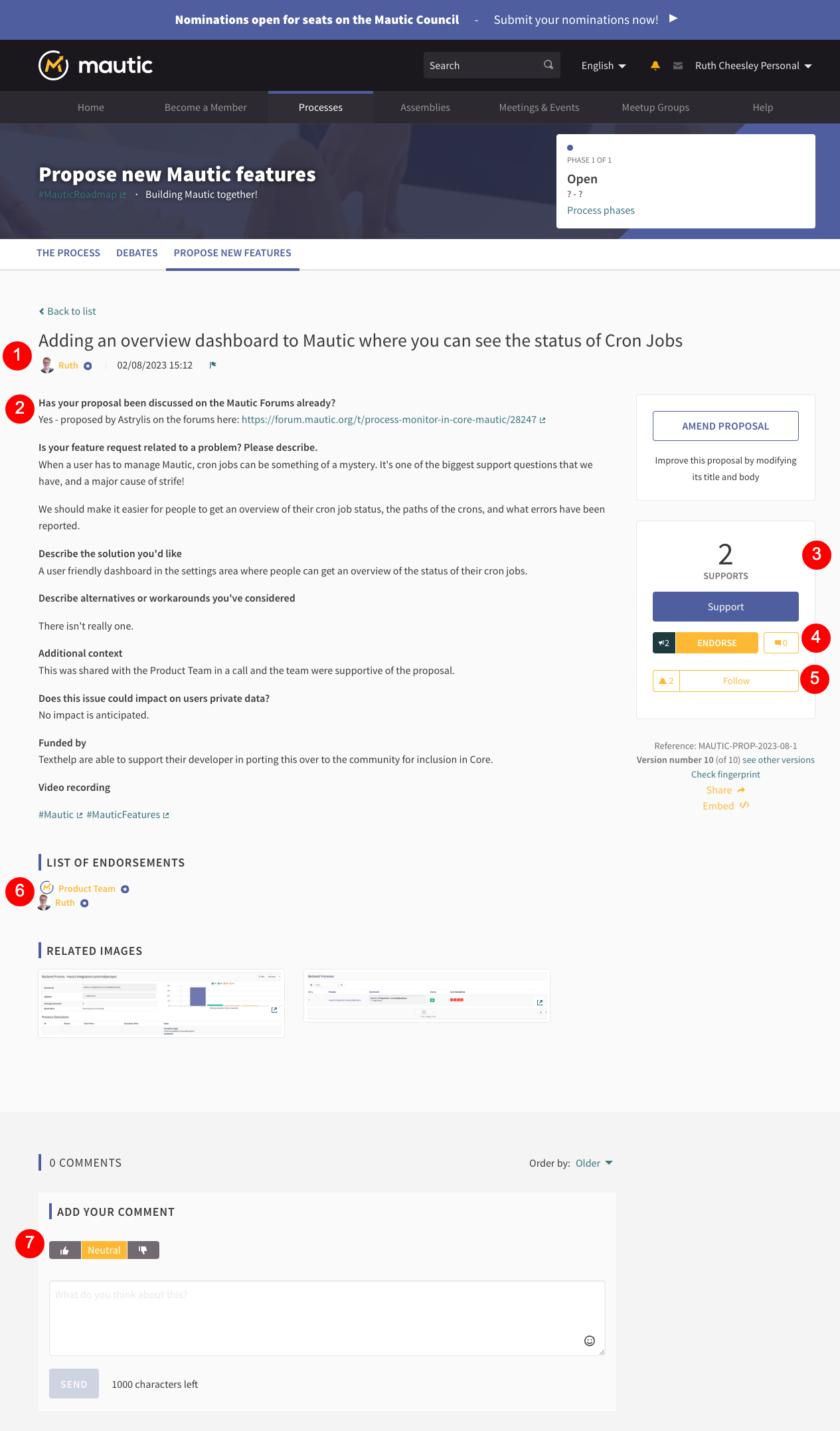This screenshot has width=840, height=1431.
Task: Click the blue Support button
Action: (x=725, y=607)
